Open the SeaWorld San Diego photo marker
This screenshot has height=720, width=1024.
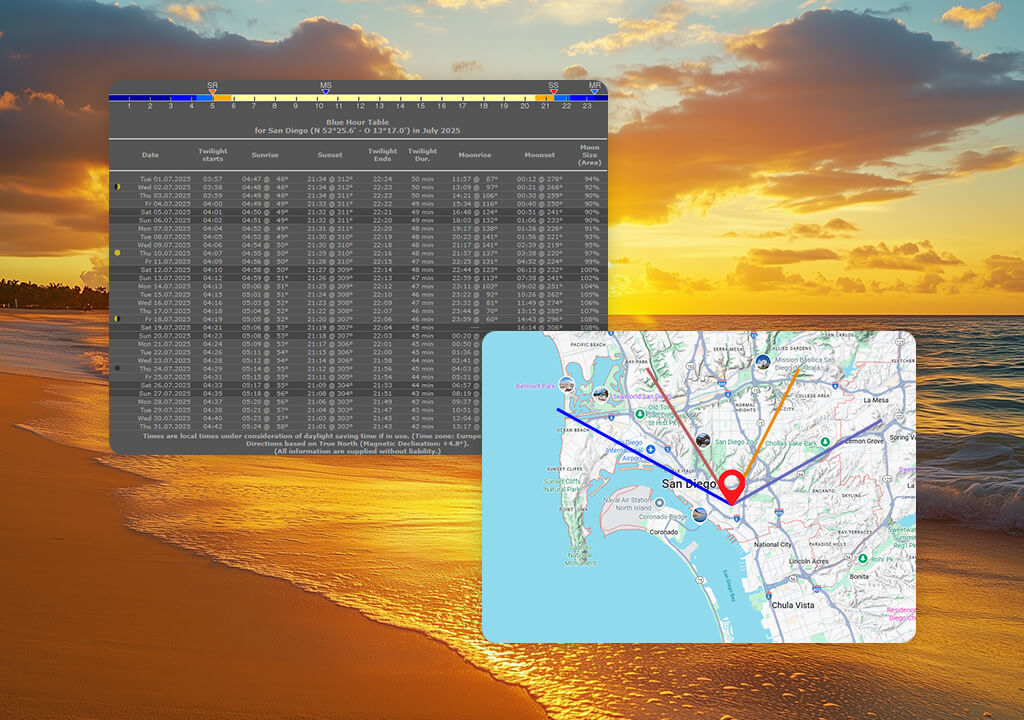pos(600,394)
